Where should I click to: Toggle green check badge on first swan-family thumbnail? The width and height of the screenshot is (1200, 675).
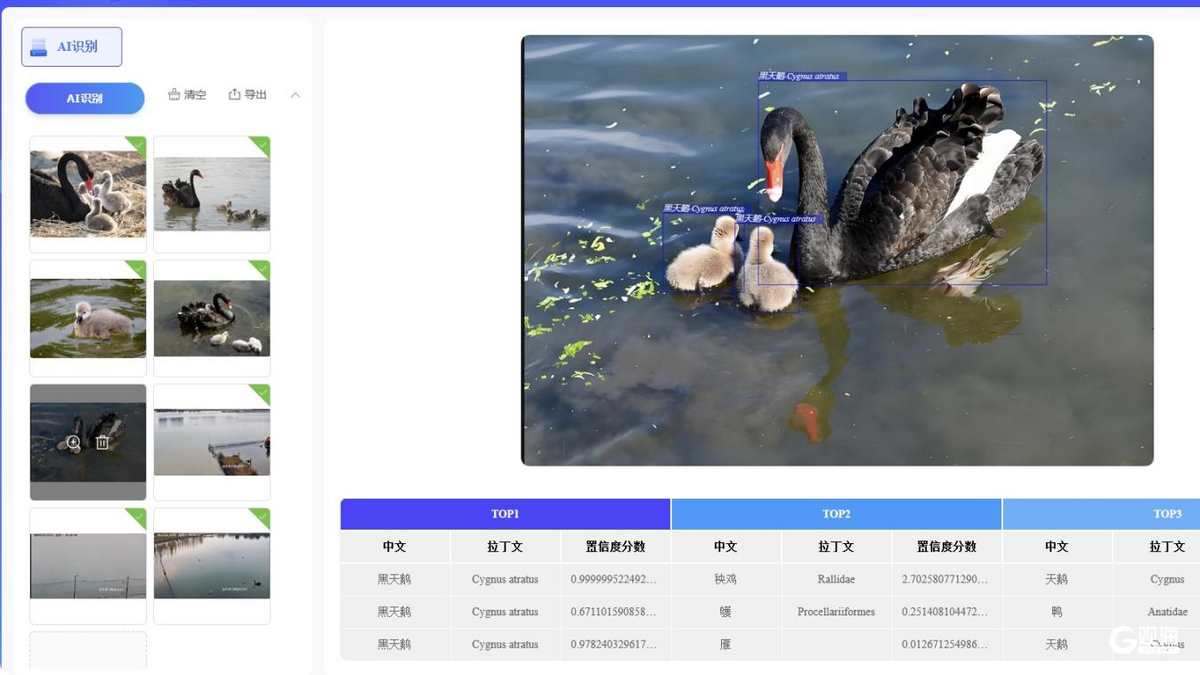(139, 146)
